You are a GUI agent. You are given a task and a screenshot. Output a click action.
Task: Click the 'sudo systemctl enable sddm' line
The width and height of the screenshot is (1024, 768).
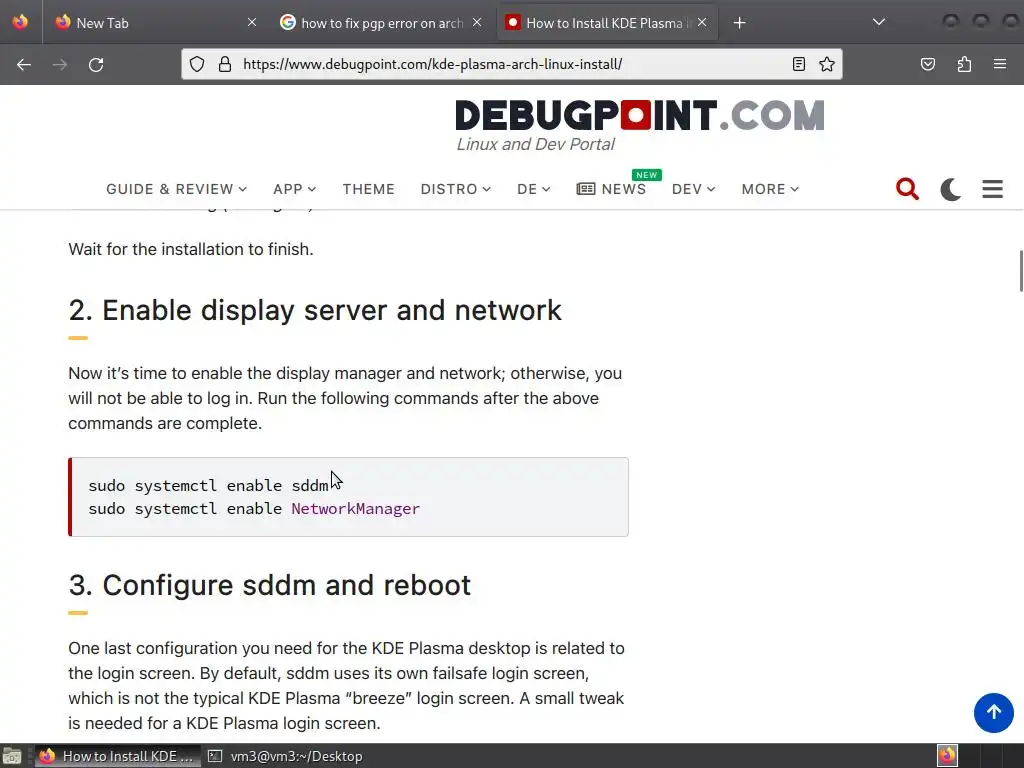[x=208, y=485]
